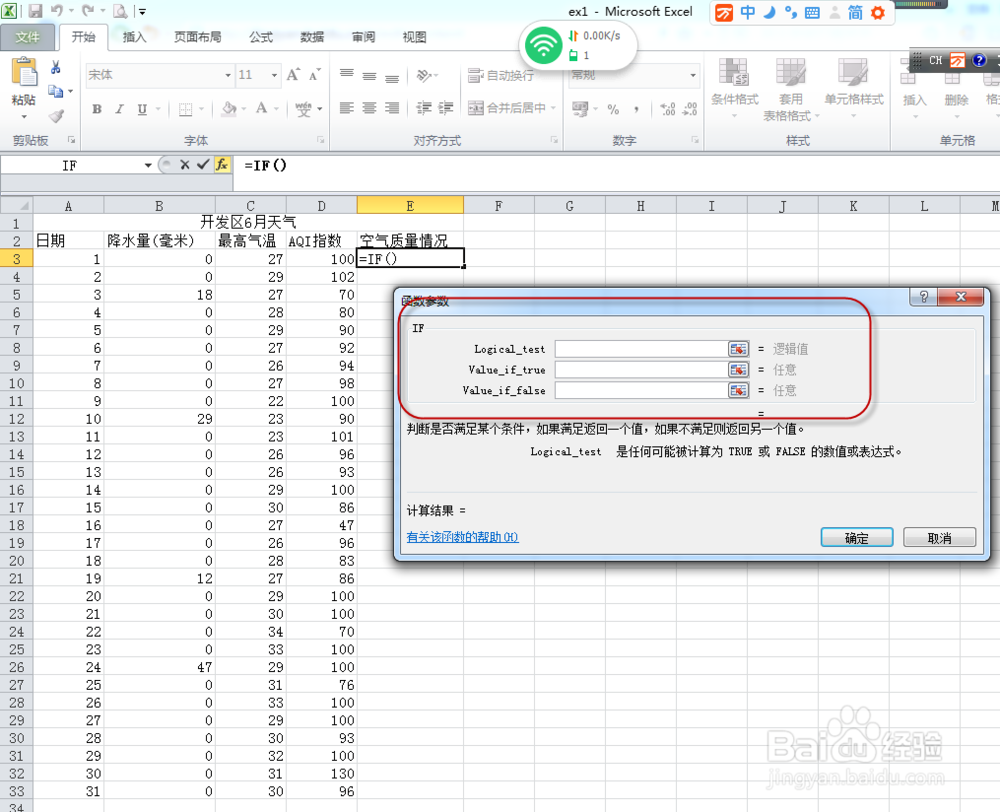Click the top vertical align icon
Screen dimensions: 1000x812
click(346, 74)
